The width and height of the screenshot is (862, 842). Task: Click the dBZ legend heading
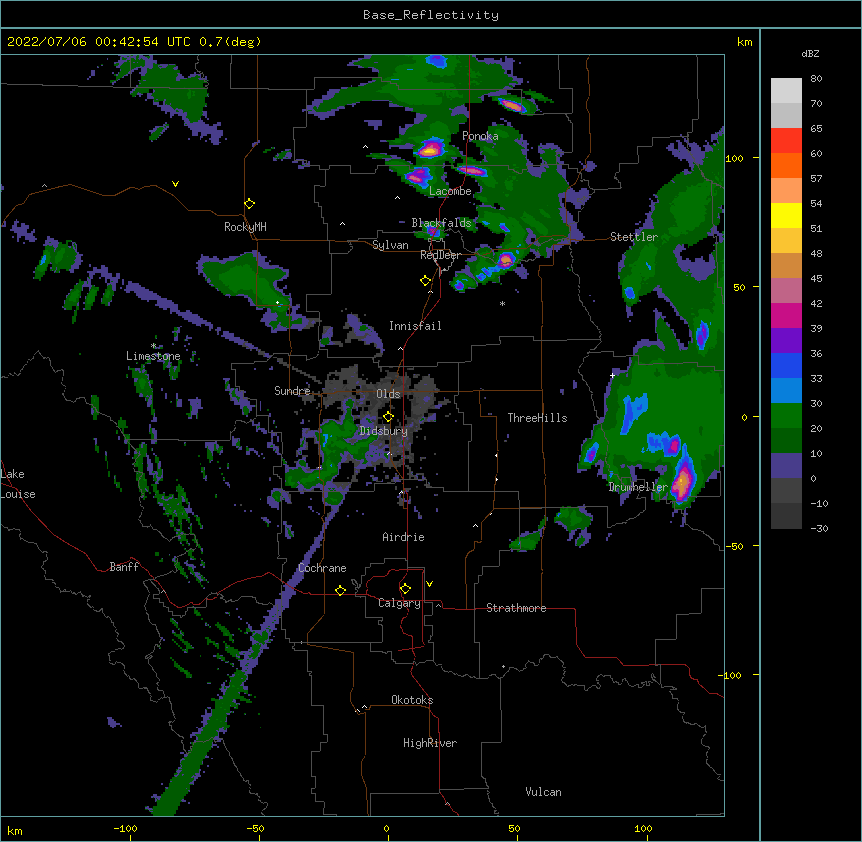(x=810, y=54)
